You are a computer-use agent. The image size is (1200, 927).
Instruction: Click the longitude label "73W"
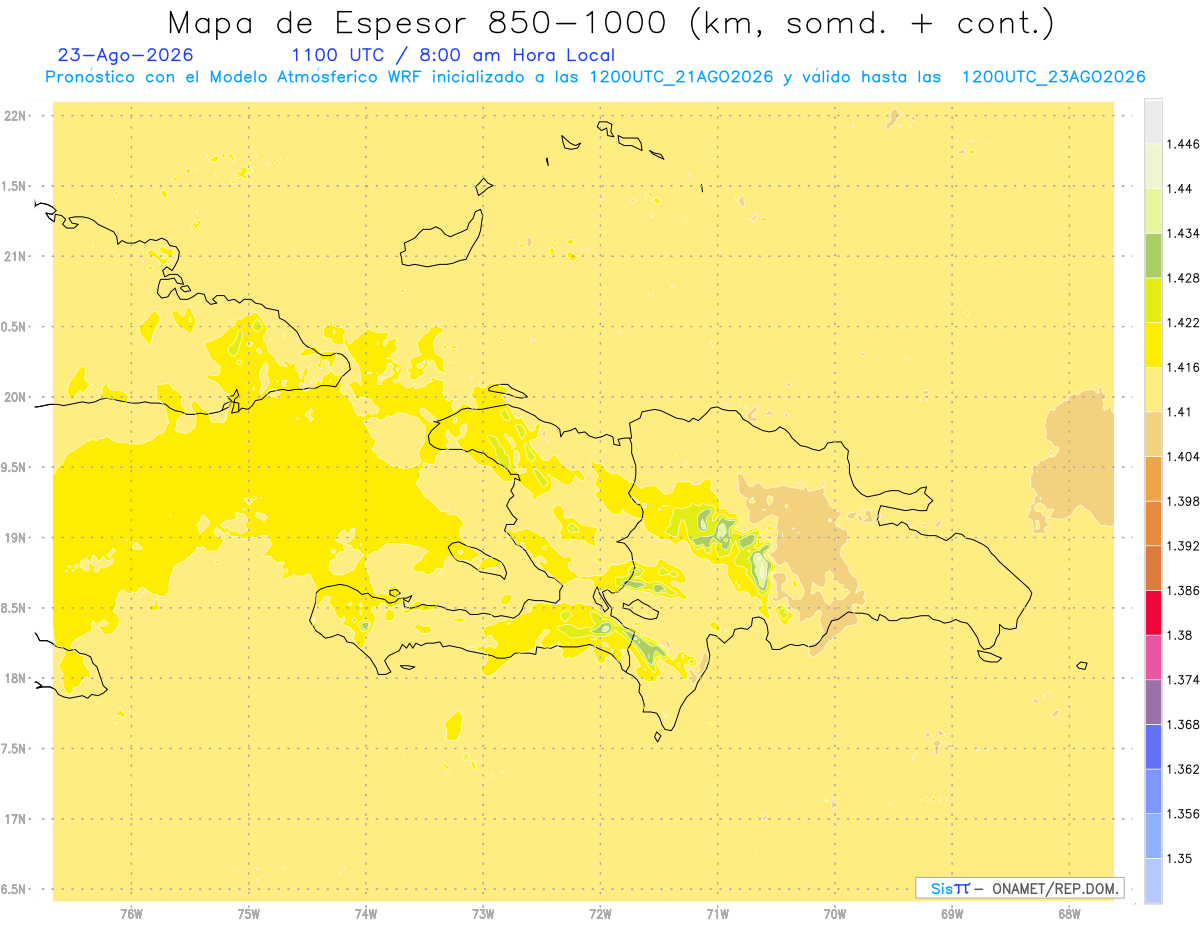(483, 913)
